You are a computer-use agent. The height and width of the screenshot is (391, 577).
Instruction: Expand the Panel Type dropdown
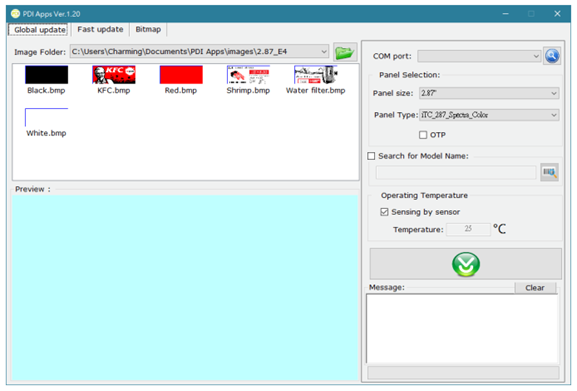coord(554,115)
